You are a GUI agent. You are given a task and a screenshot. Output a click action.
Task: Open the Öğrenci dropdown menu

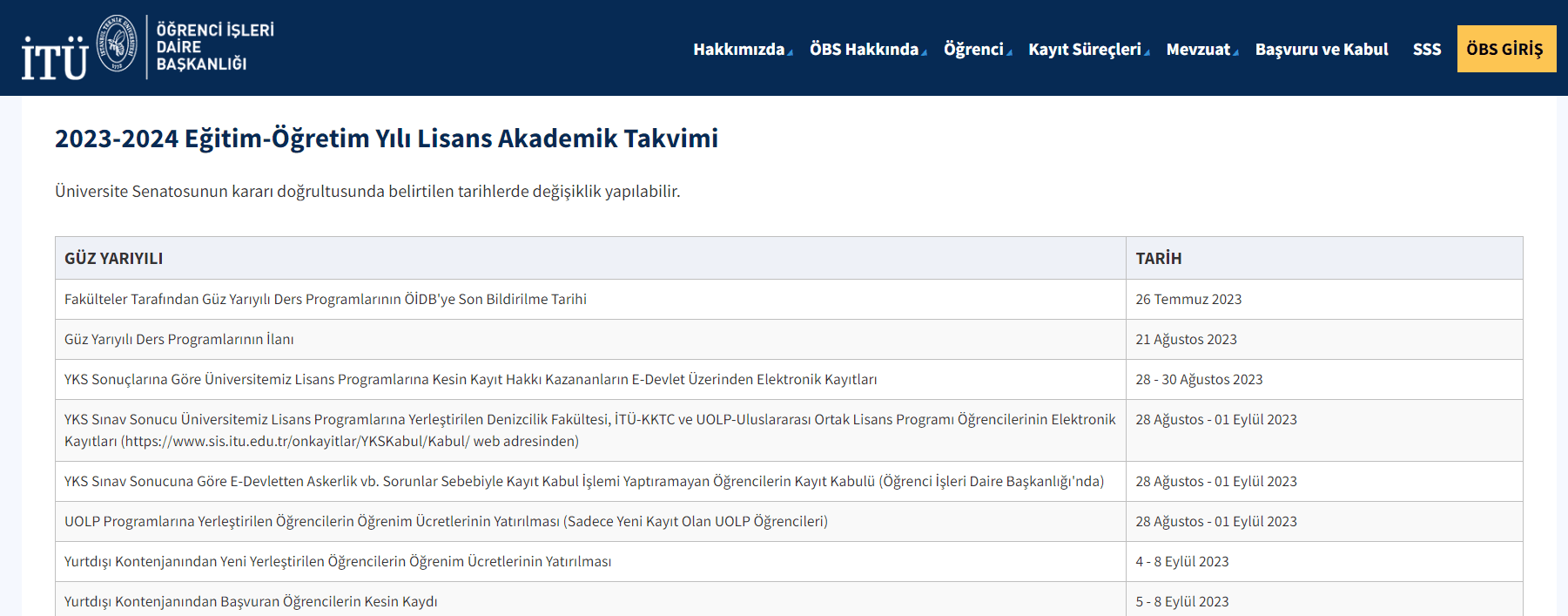[978, 50]
